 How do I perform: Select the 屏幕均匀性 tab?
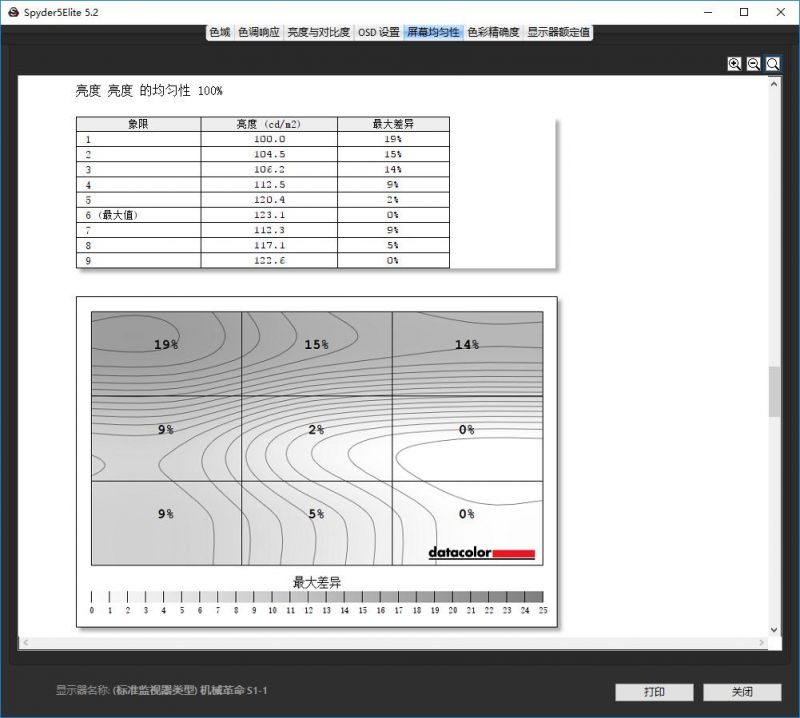click(433, 32)
